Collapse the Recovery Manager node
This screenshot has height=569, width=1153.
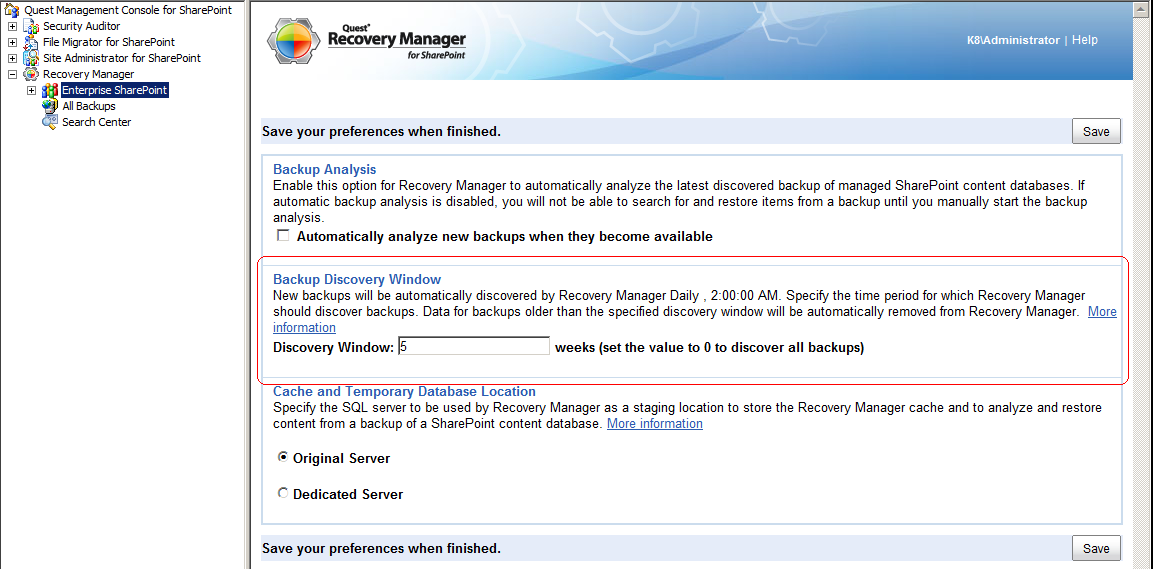click(13, 74)
